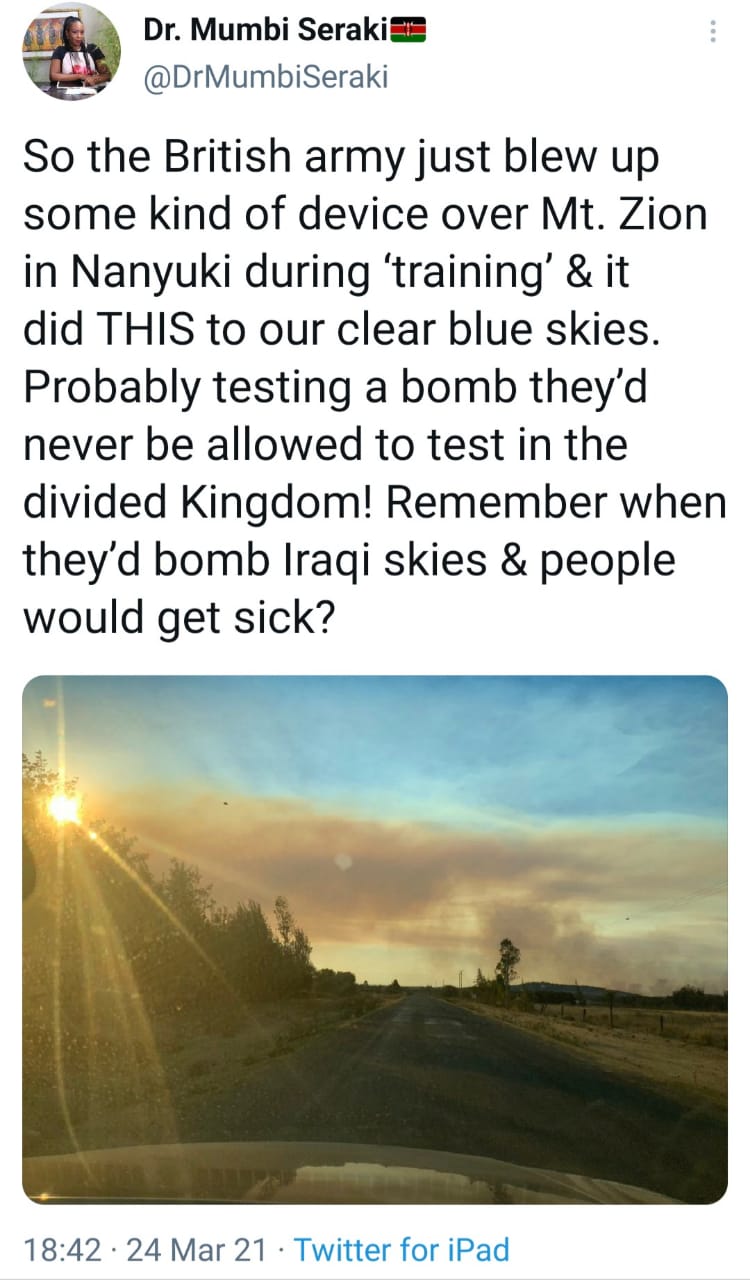Click the Kenyan flag emoji beside the name
This screenshot has width=750, height=1280.
pos(408,32)
